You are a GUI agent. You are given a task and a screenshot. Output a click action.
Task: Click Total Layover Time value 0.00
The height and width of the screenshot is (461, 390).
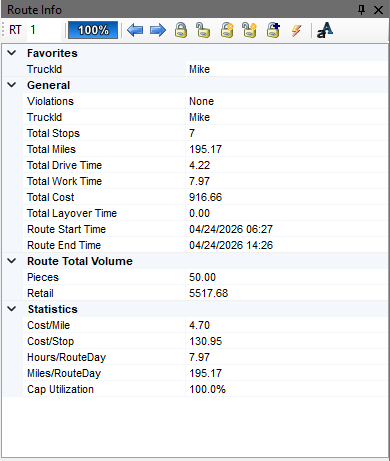(199, 213)
